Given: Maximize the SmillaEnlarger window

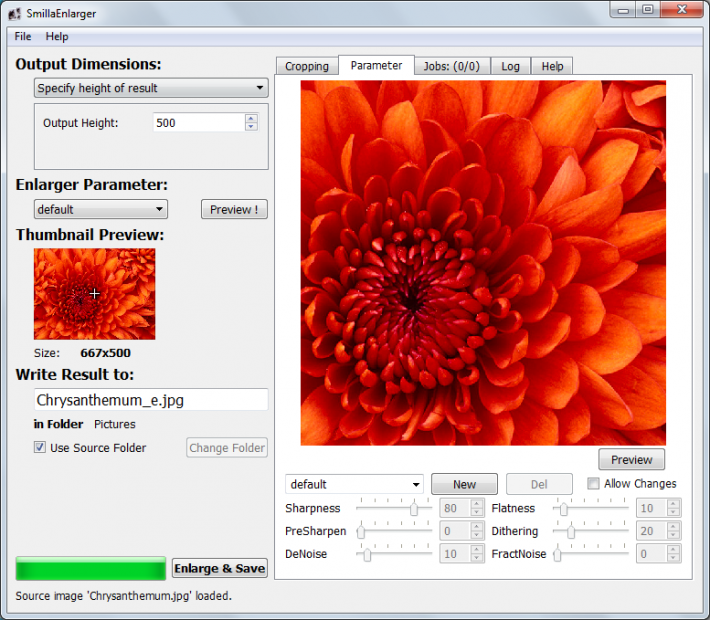Looking at the screenshot, I should [648, 10].
